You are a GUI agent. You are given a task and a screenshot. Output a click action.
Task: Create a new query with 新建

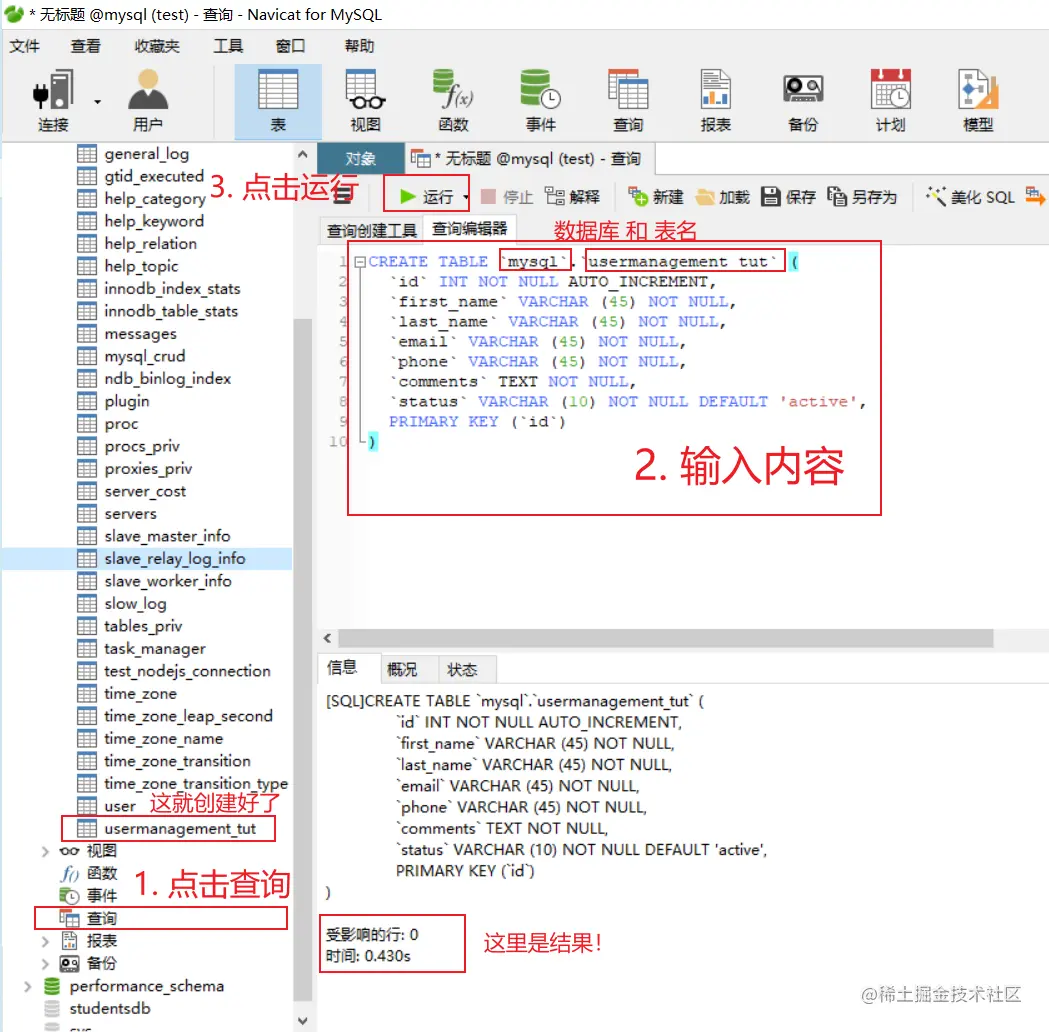coord(656,197)
